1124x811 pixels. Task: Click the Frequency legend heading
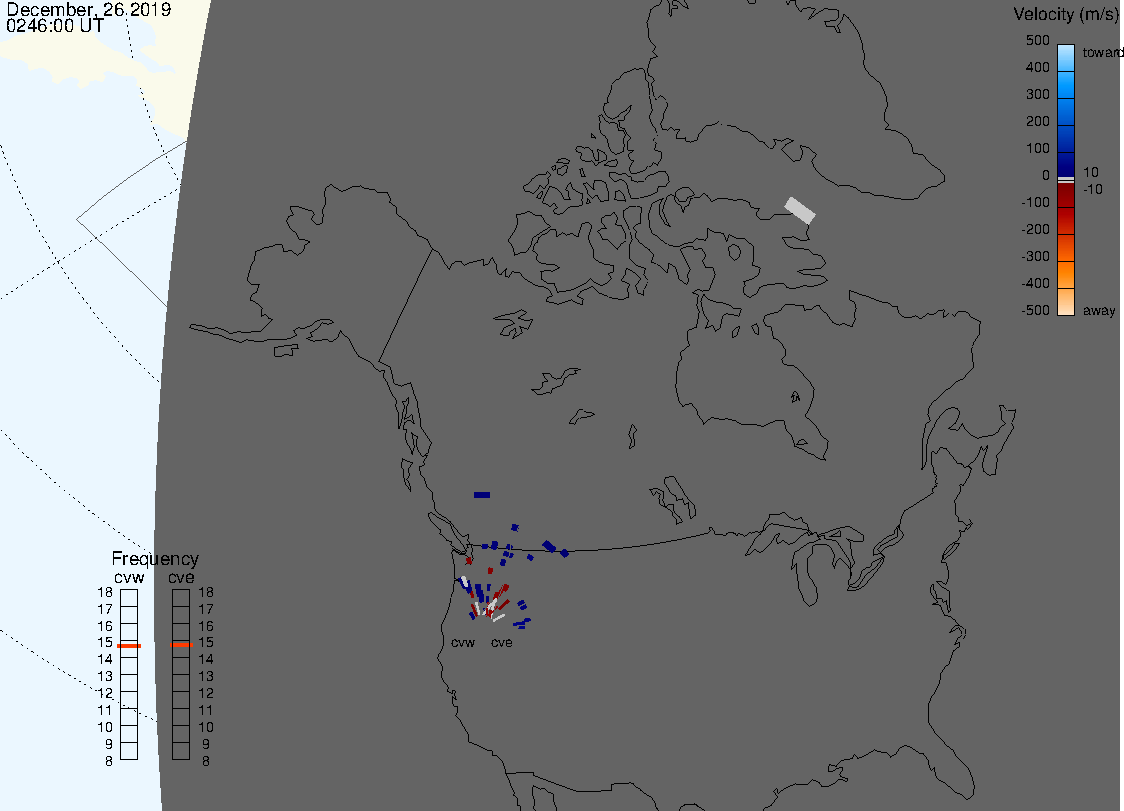point(155,559)
